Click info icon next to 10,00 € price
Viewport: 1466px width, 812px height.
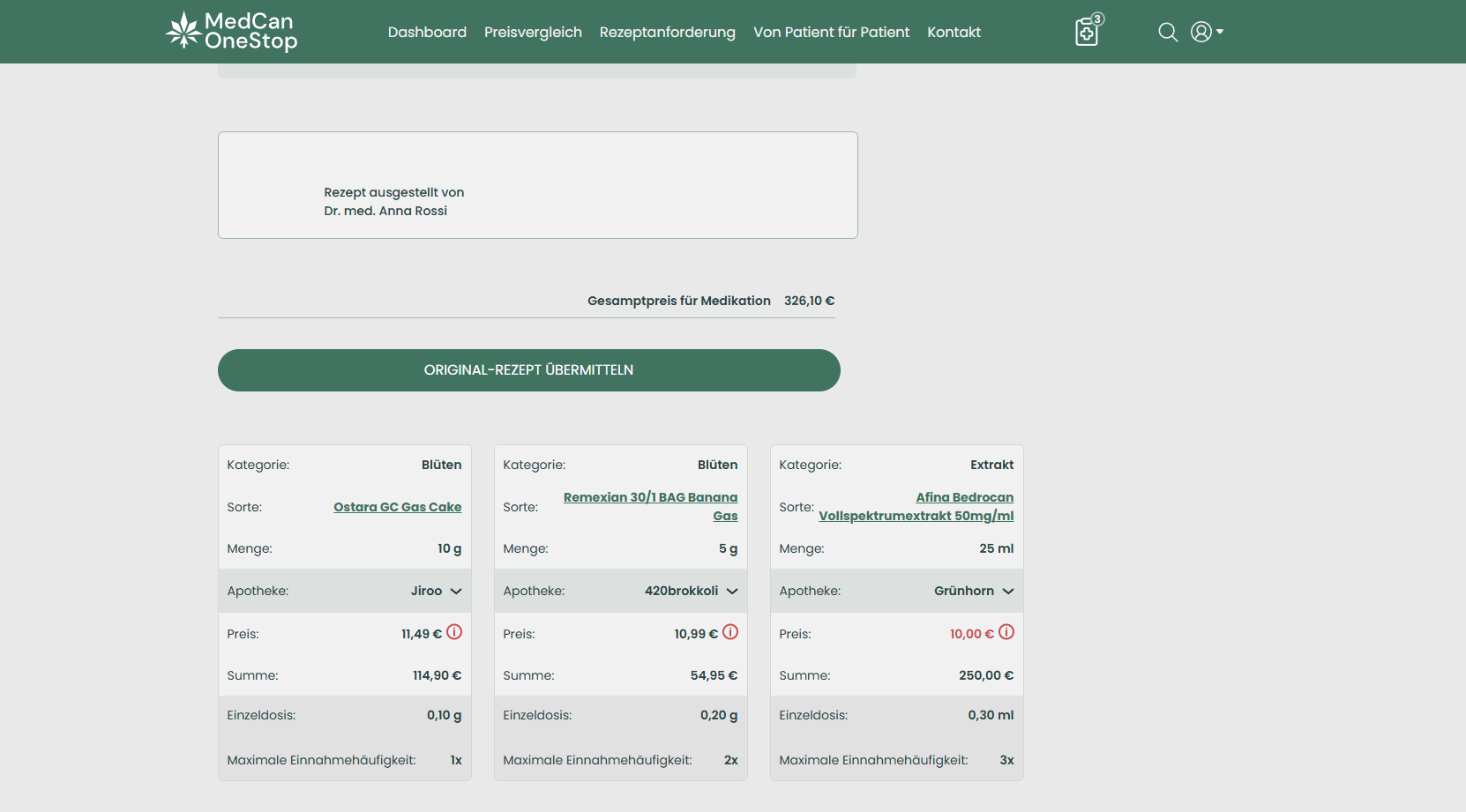tap(1006, 632)
